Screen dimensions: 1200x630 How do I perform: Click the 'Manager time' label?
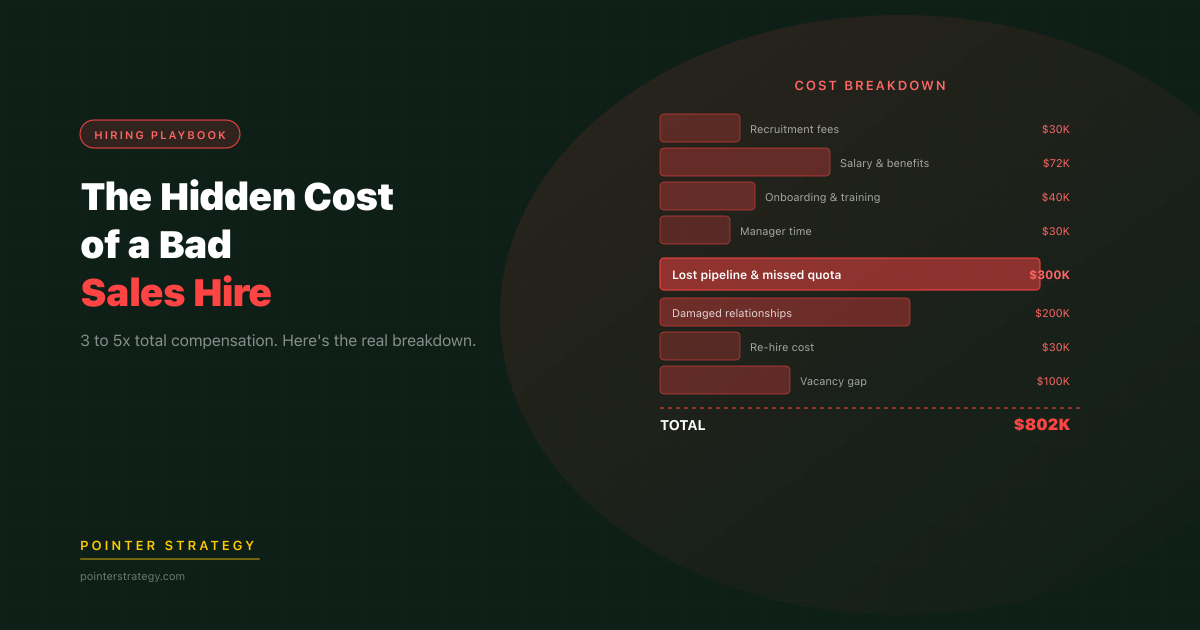[775, 231]
